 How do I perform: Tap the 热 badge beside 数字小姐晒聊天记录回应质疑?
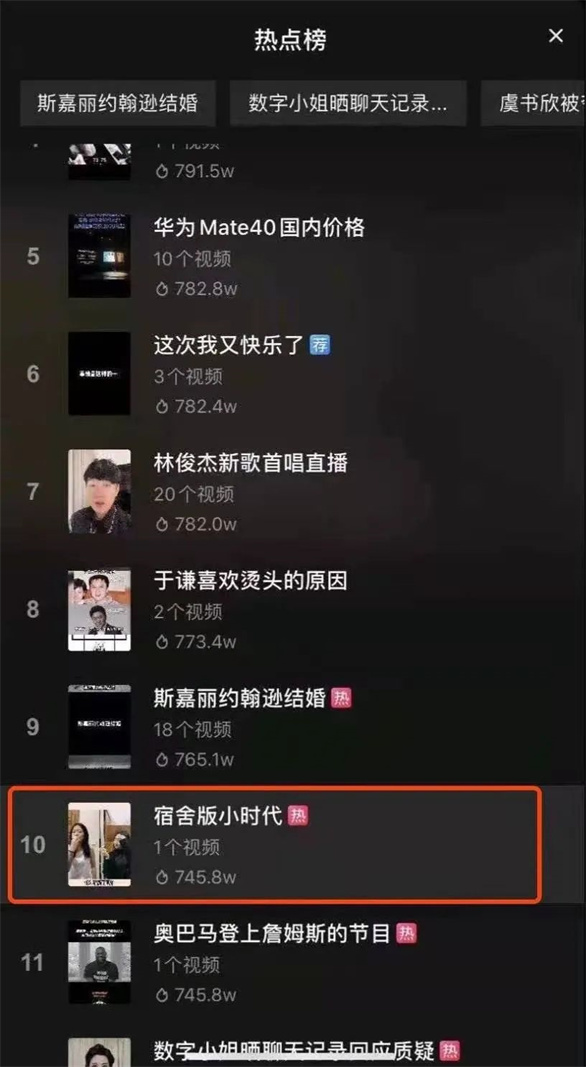450,1050
